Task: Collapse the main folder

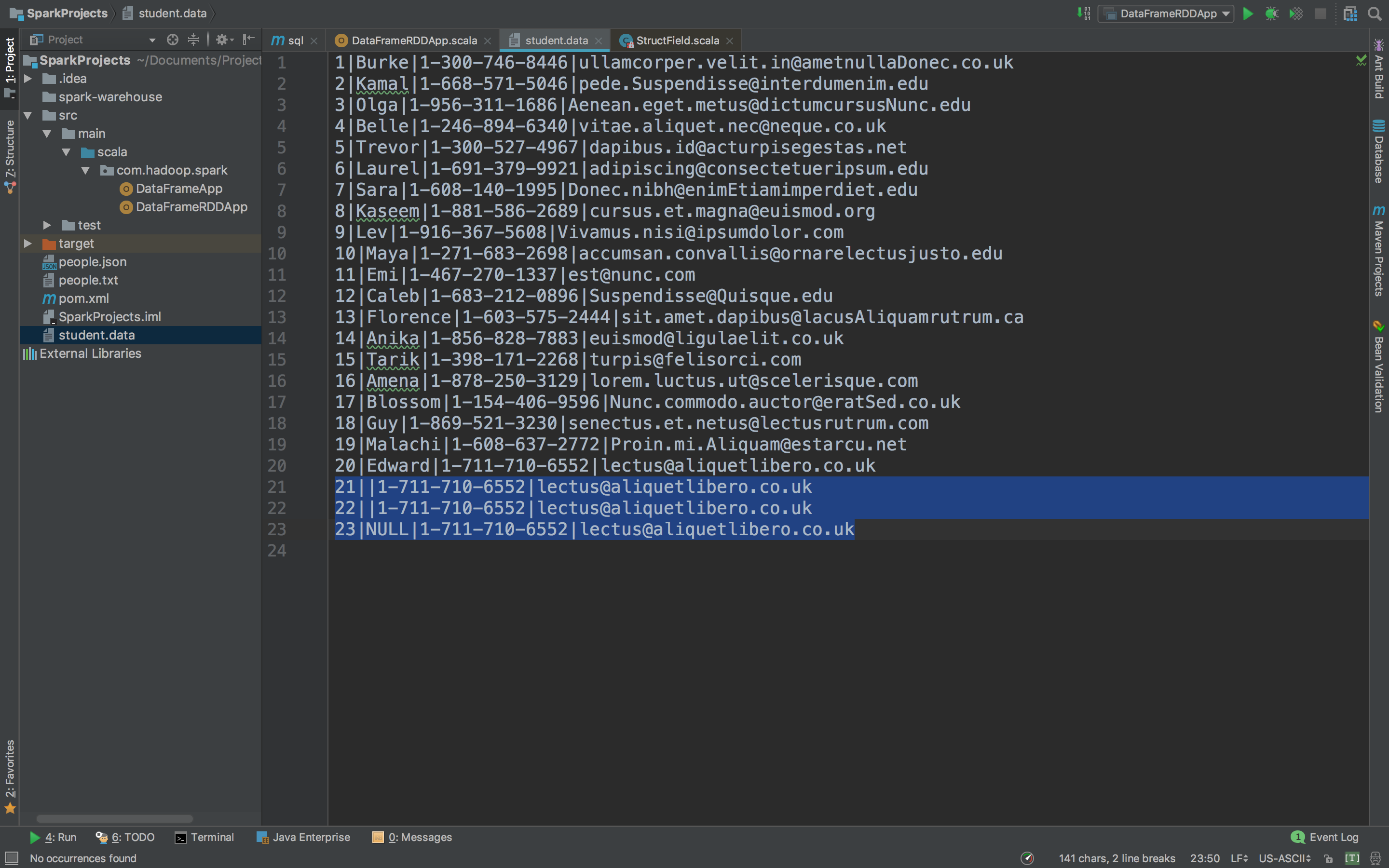Action: point(47,134)
